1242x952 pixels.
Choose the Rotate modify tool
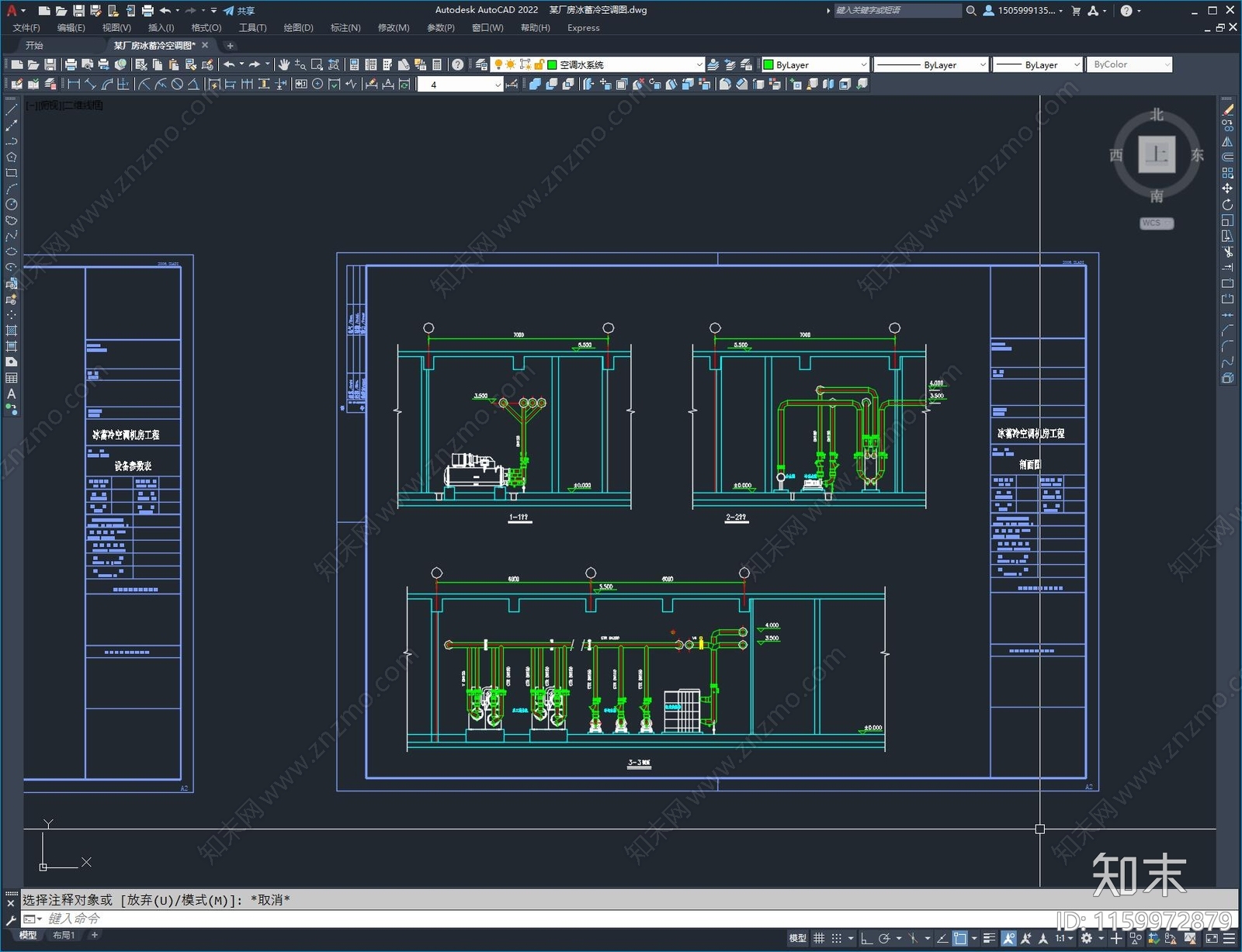[1227, 205]
